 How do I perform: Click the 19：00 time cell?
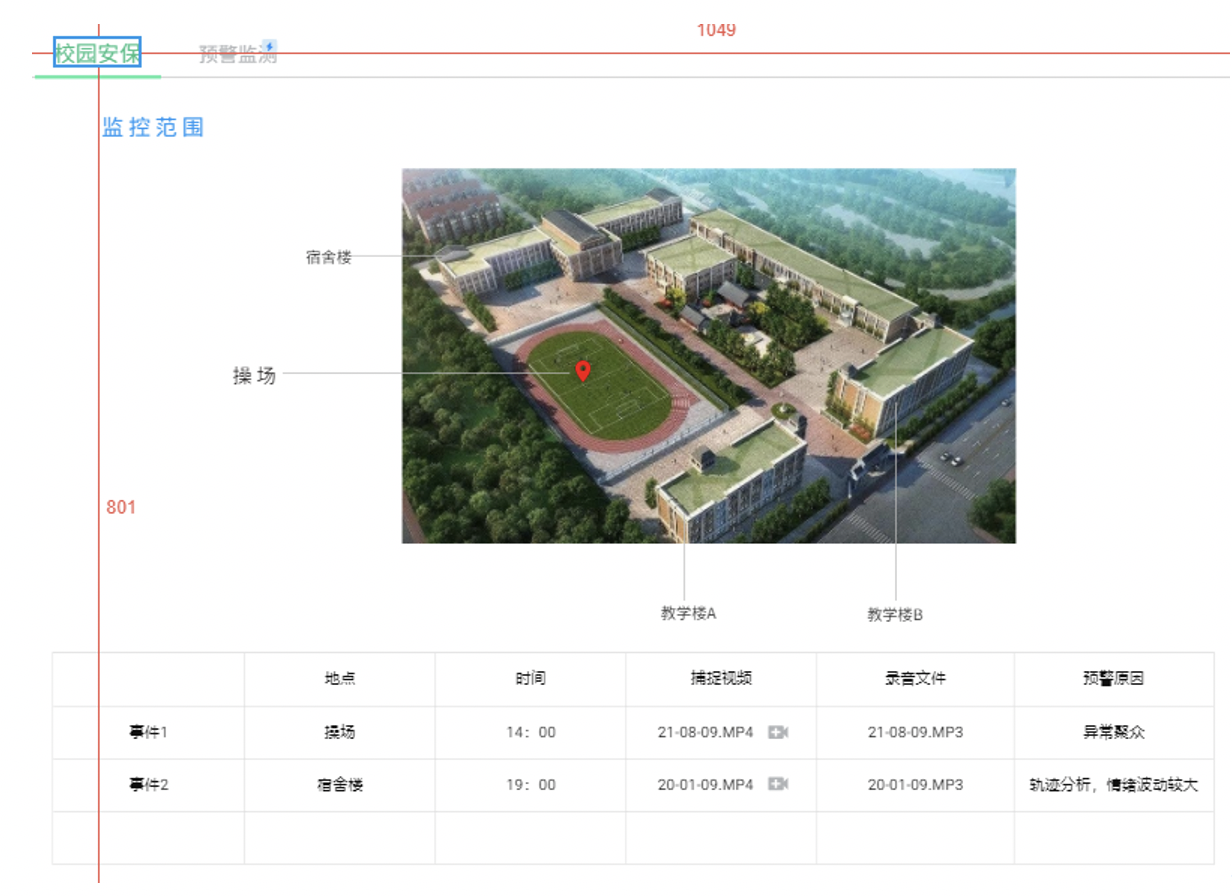point(531,784)
